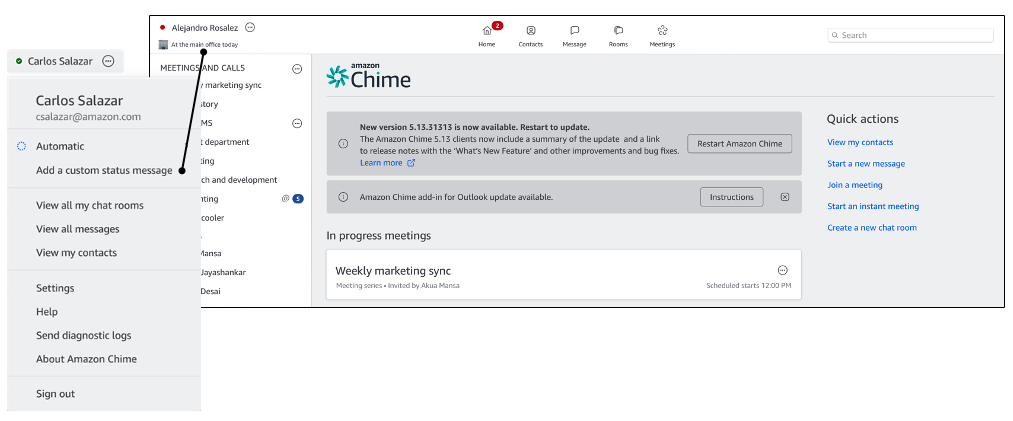Select the department room in sidebar
Image resolution: width=1013 pixels, height=421 pixels.
225,142
